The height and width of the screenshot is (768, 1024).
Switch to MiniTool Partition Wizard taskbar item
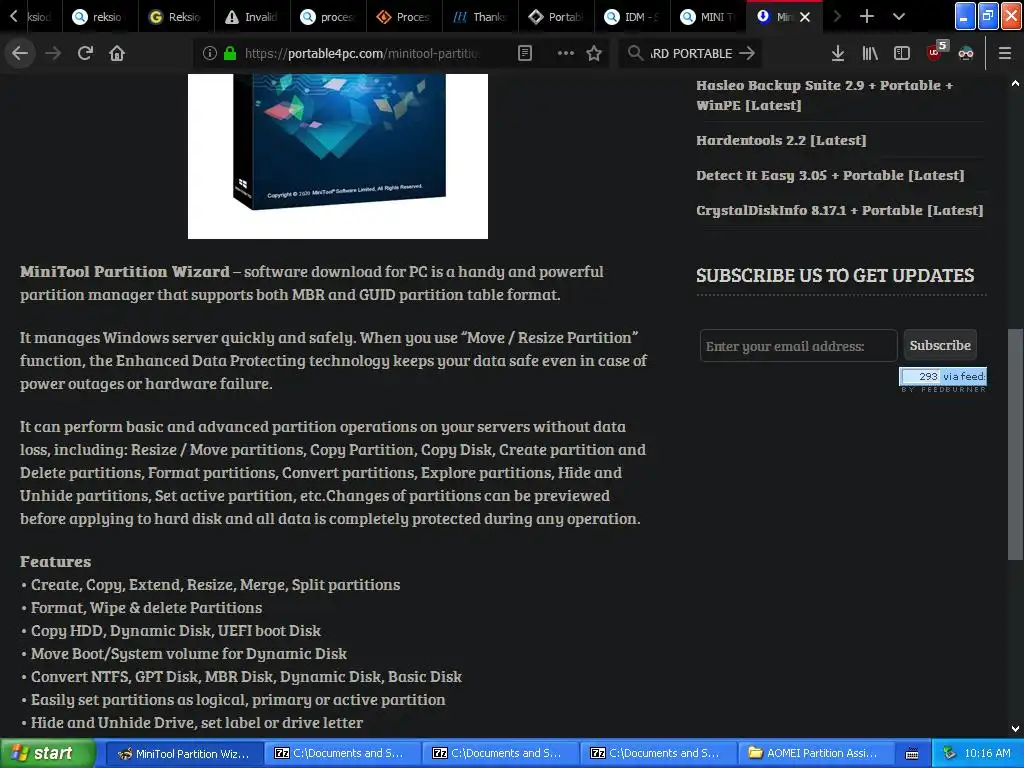(184, 753)
